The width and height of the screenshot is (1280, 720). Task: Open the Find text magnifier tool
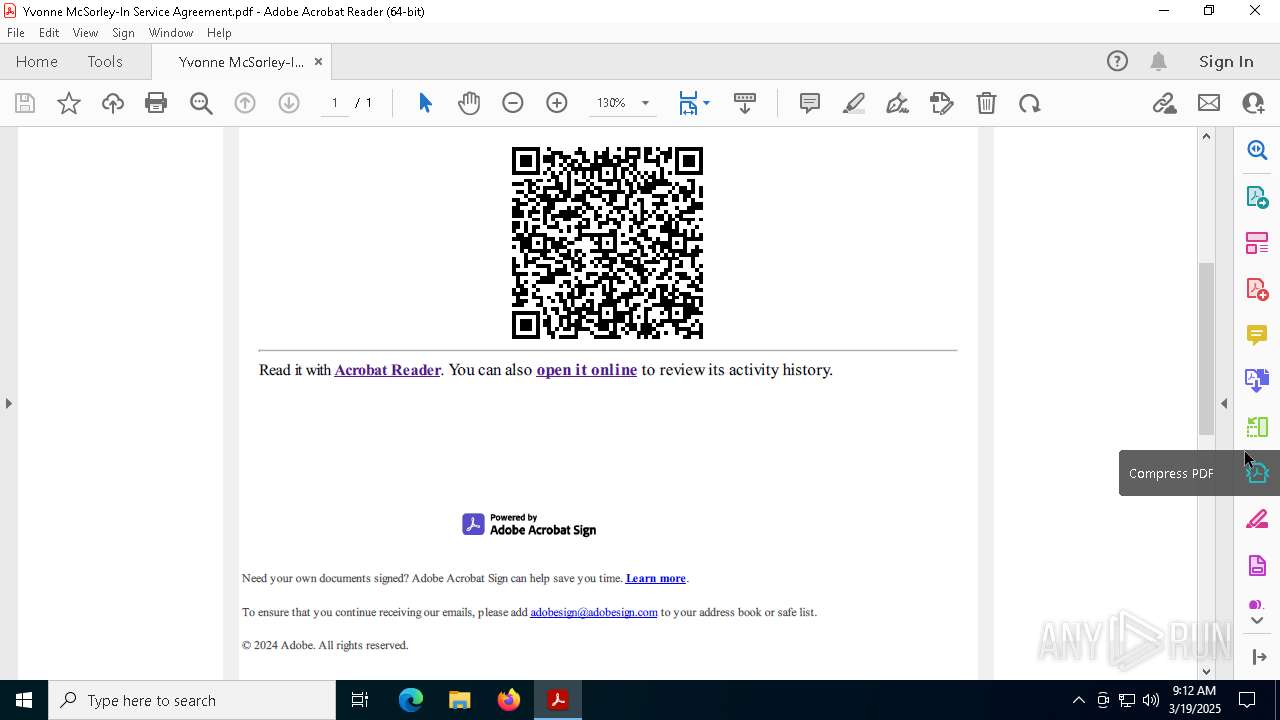pos(201,103)
